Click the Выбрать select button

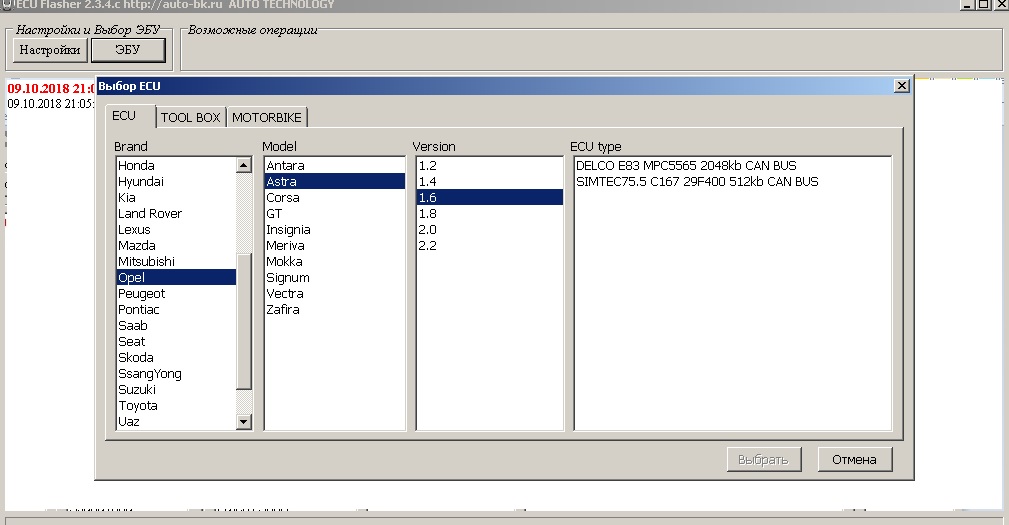[x=764, y=459]
